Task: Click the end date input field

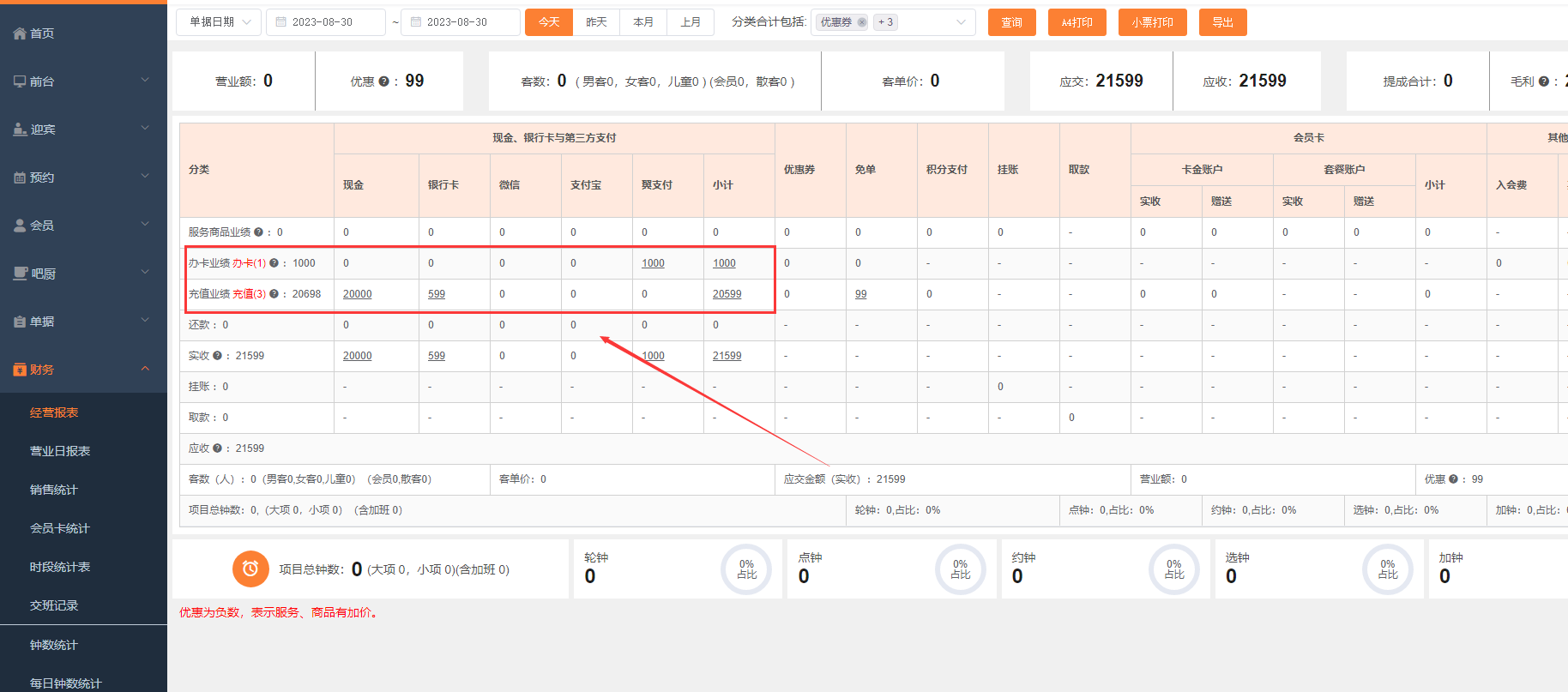Action: [x=461, y=22]
